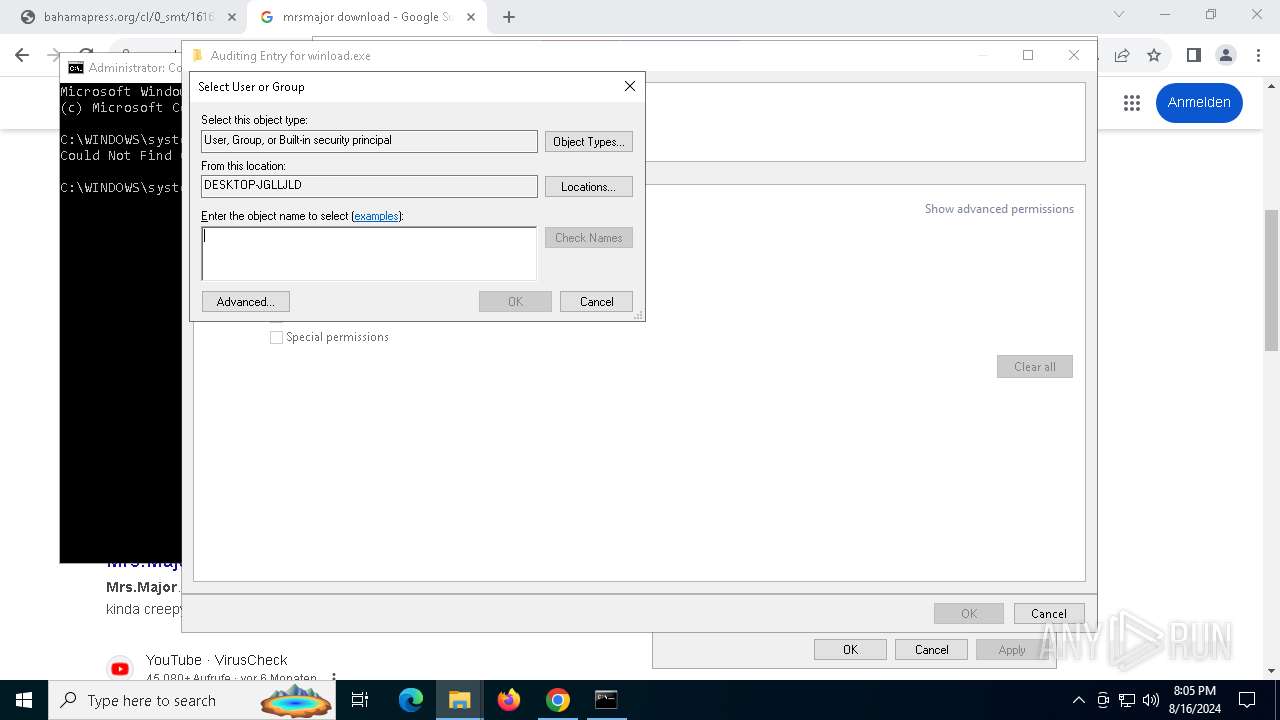Open network tray icon
1280x720 pixels.
click(x=1127, y=700)
